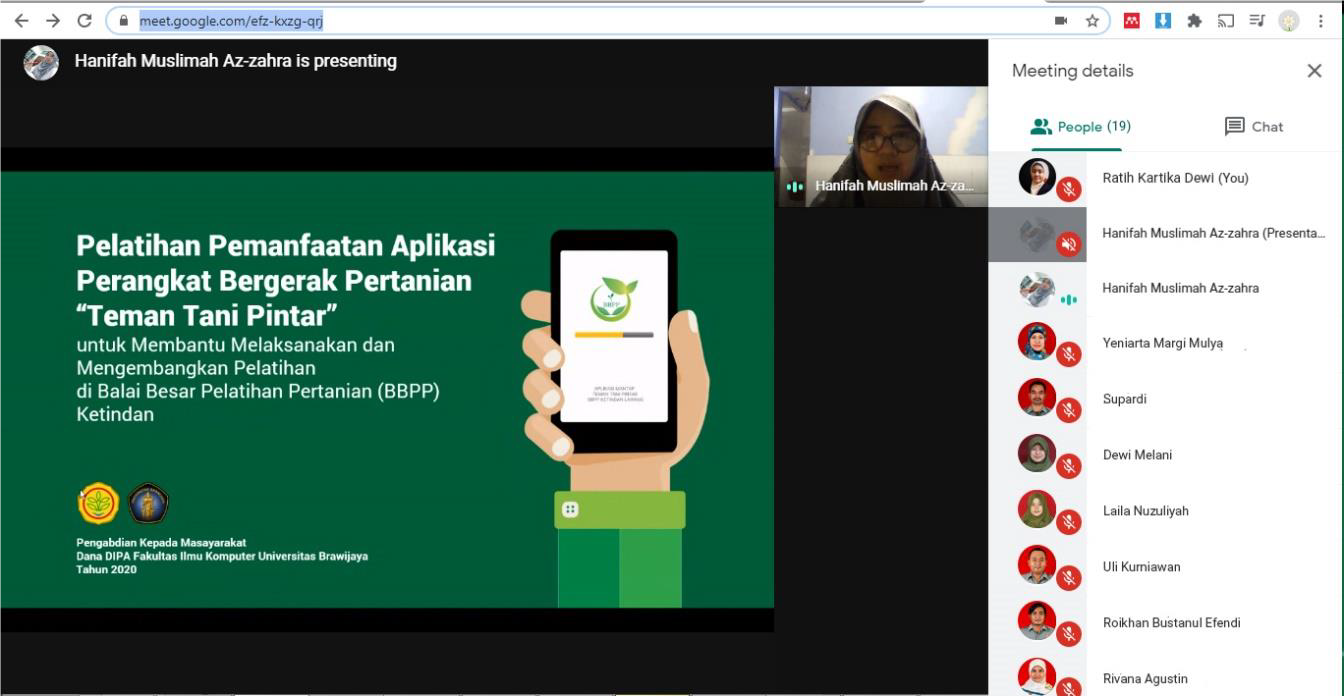Go forward using browser forward arrow
1344x696 pixels.
[x=53, y=20]
